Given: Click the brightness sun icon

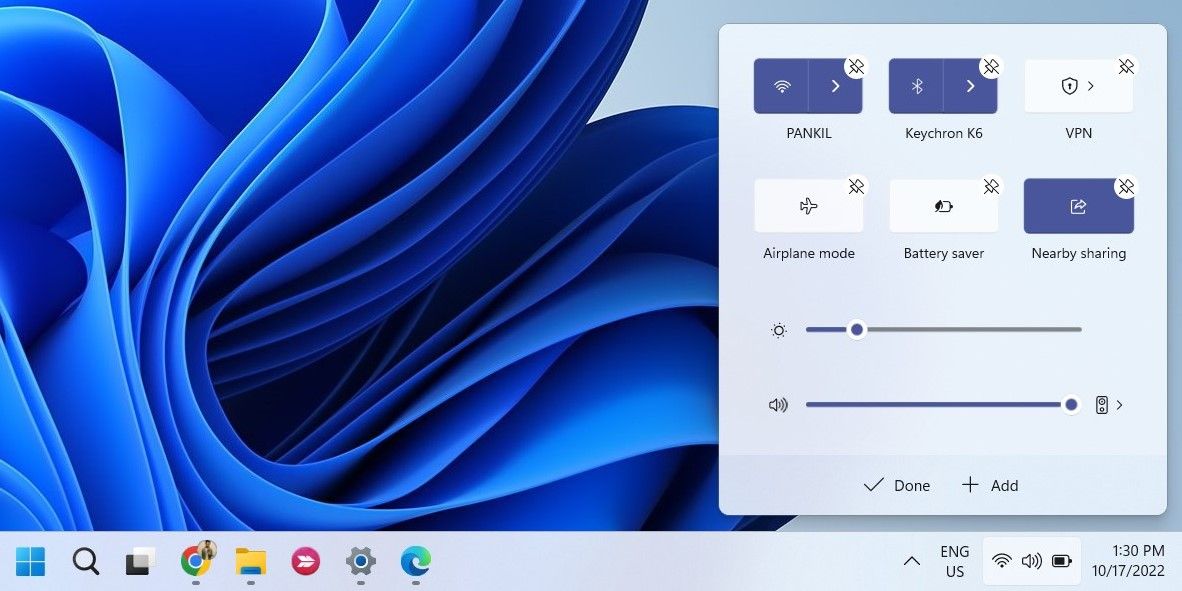Looking at the screenshot, I should (779, 329).
